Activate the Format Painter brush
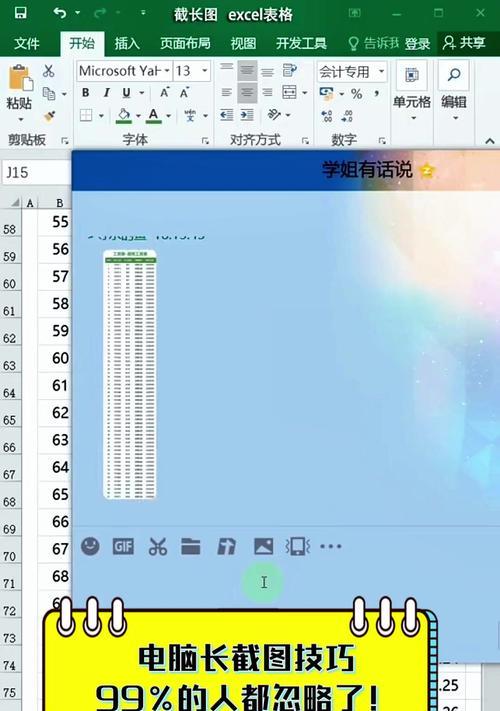500x711 pixels. point(49,117)
